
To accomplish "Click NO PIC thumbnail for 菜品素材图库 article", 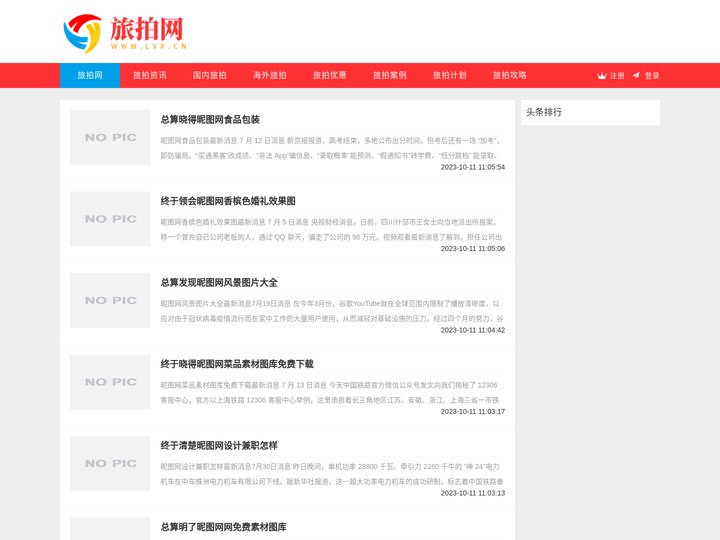I will 110,382.
